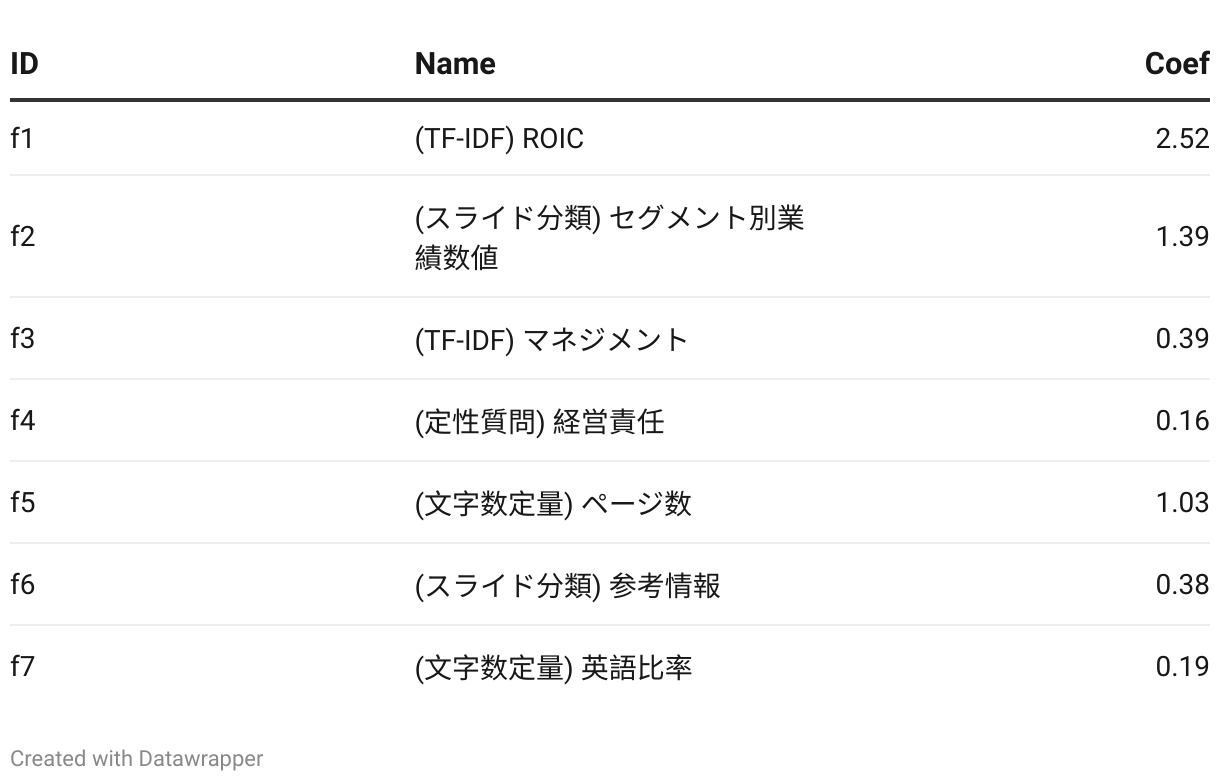Click the (文字数定量) ページ数 cell
The width and height of the screenshot is (1220, 782).
pyautogui.click(x=553, y=503)
